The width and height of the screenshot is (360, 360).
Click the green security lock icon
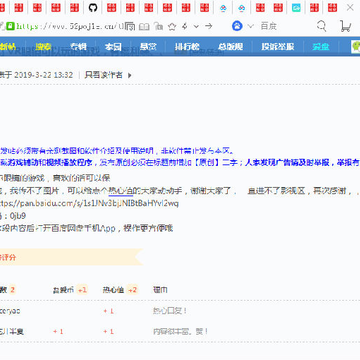[10, 26]
